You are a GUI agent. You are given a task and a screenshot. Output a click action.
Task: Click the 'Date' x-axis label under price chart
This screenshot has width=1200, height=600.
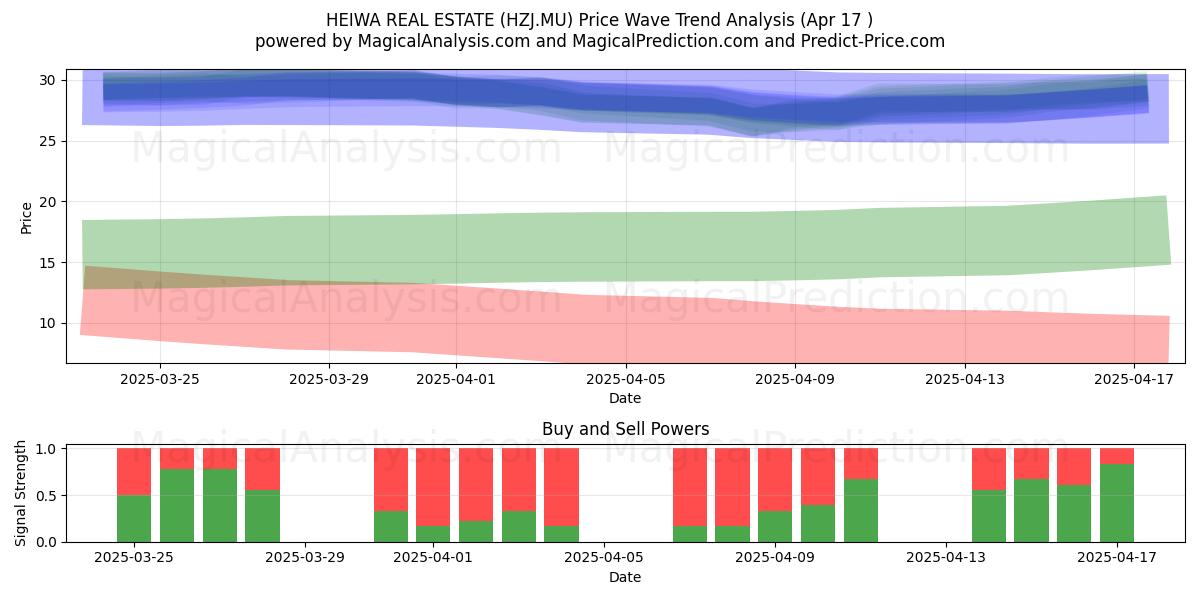(625, 398)
